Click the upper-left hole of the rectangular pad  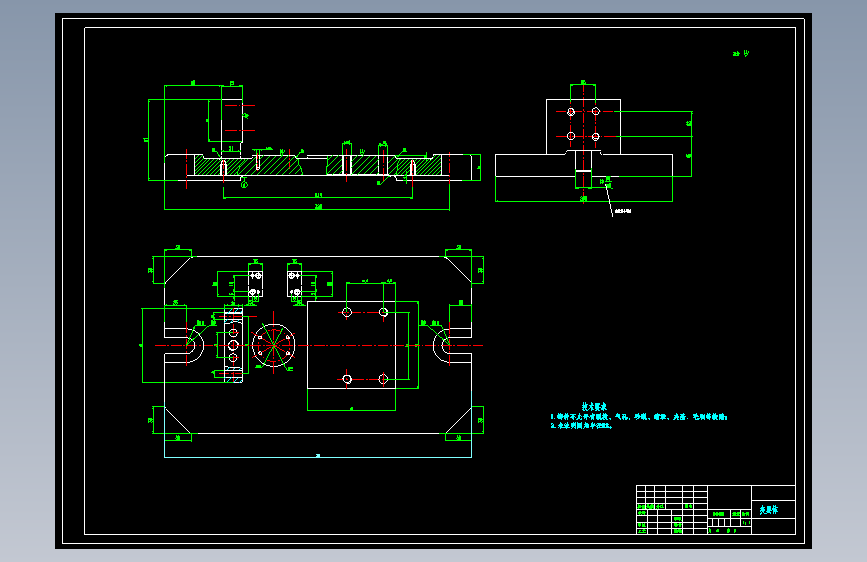[x=347, y=313]
